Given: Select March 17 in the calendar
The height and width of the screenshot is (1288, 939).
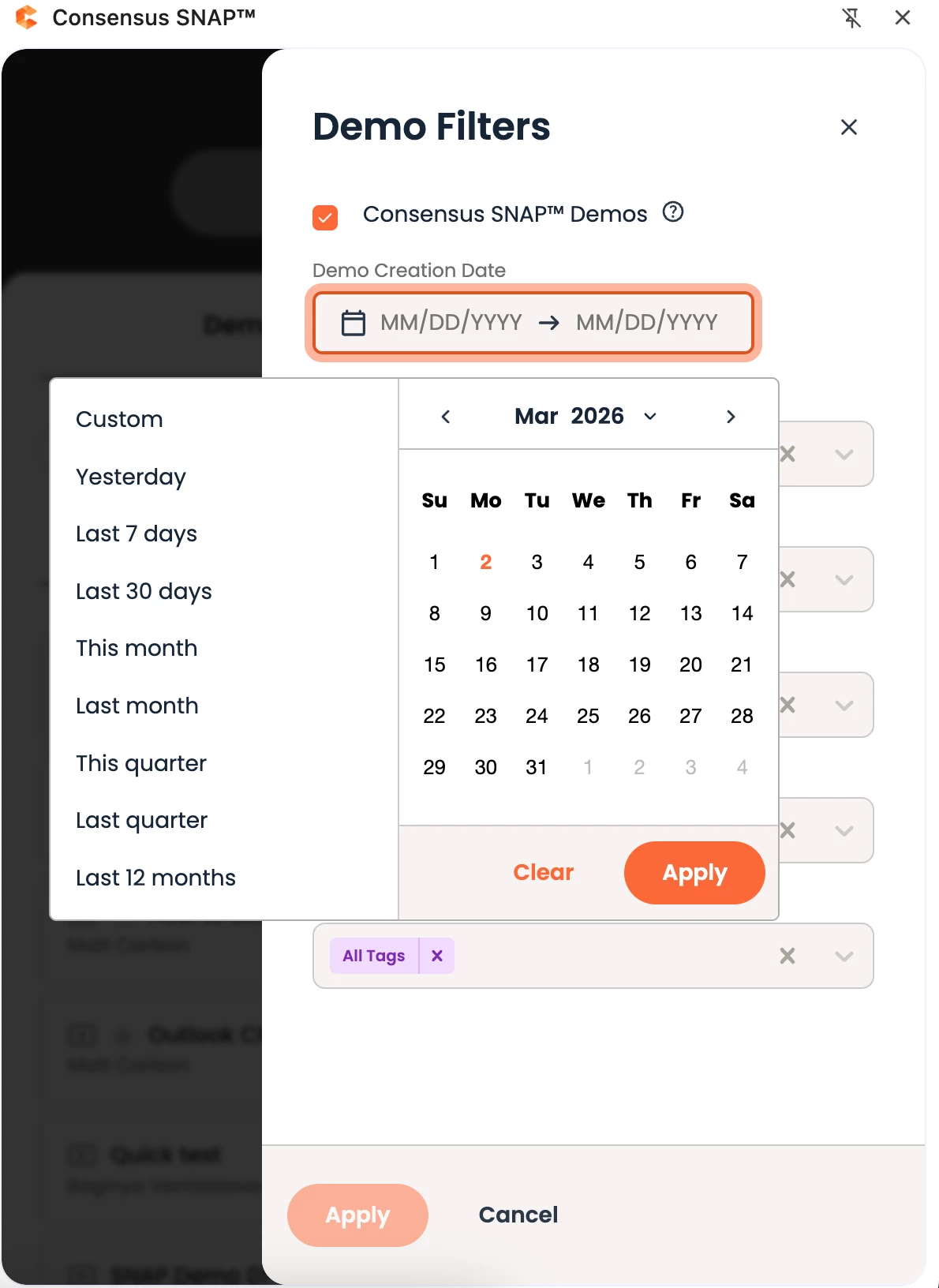Looking at the screenshot, I should (537, 665).
